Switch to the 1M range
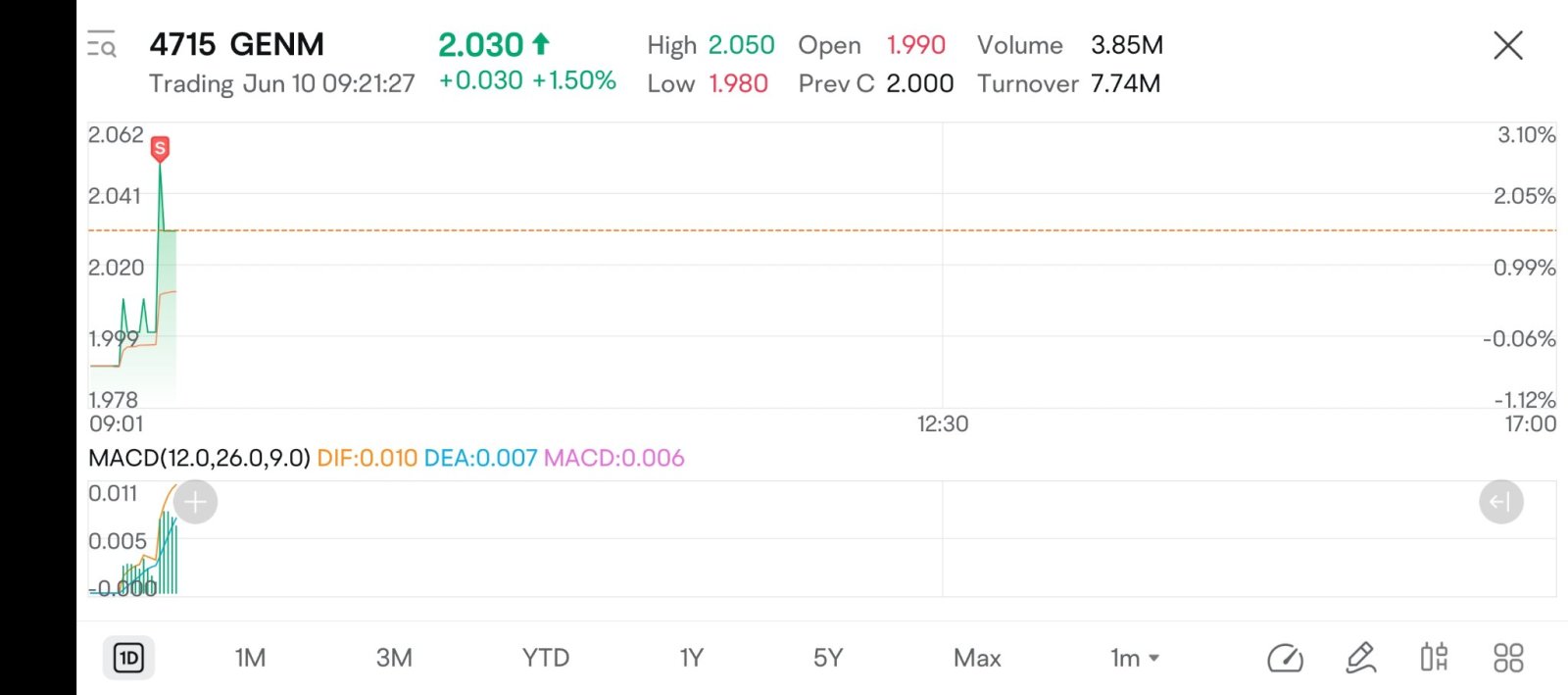 [x=250, y=658]
